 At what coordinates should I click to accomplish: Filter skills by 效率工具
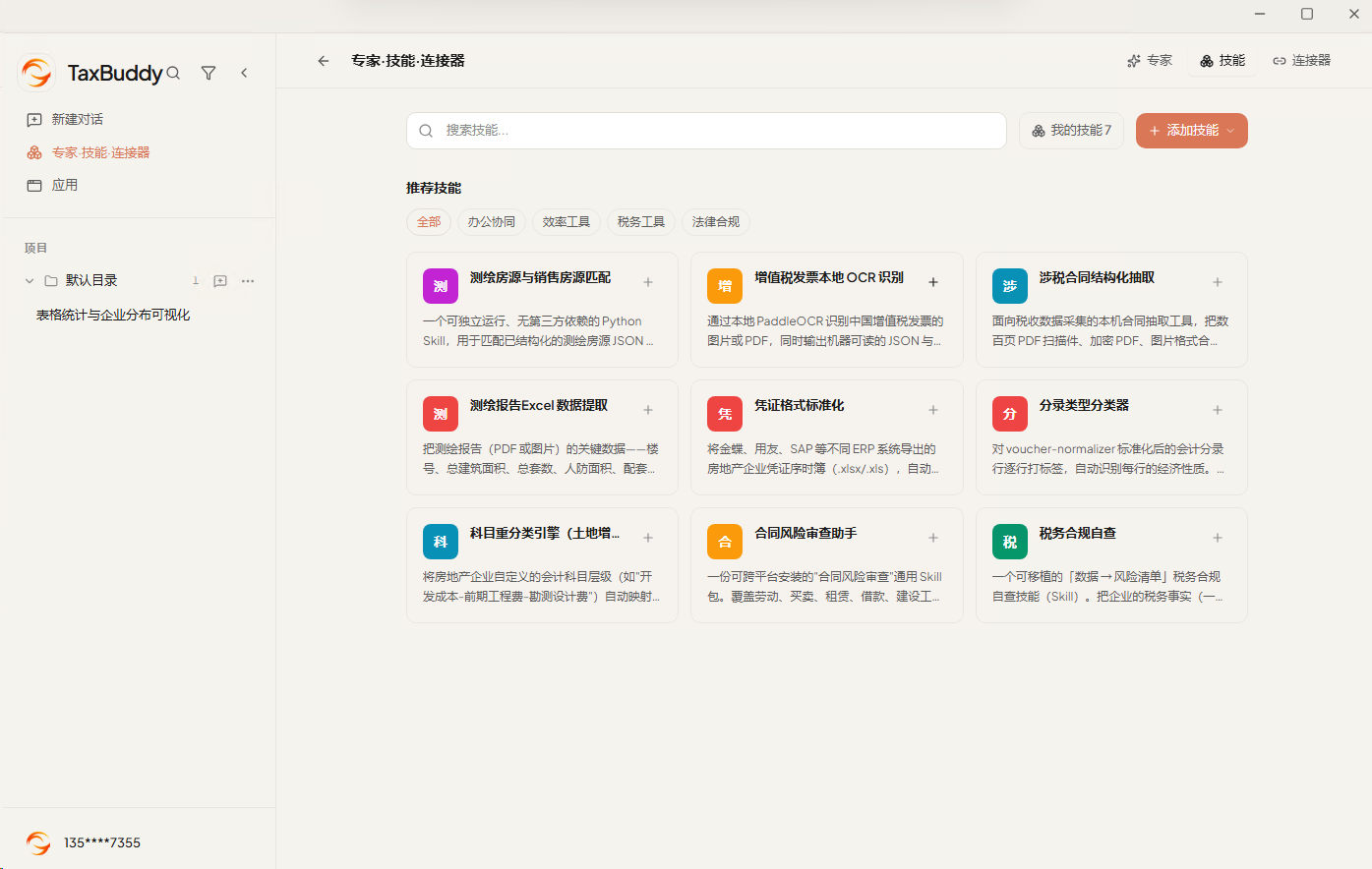pos(567,222)
